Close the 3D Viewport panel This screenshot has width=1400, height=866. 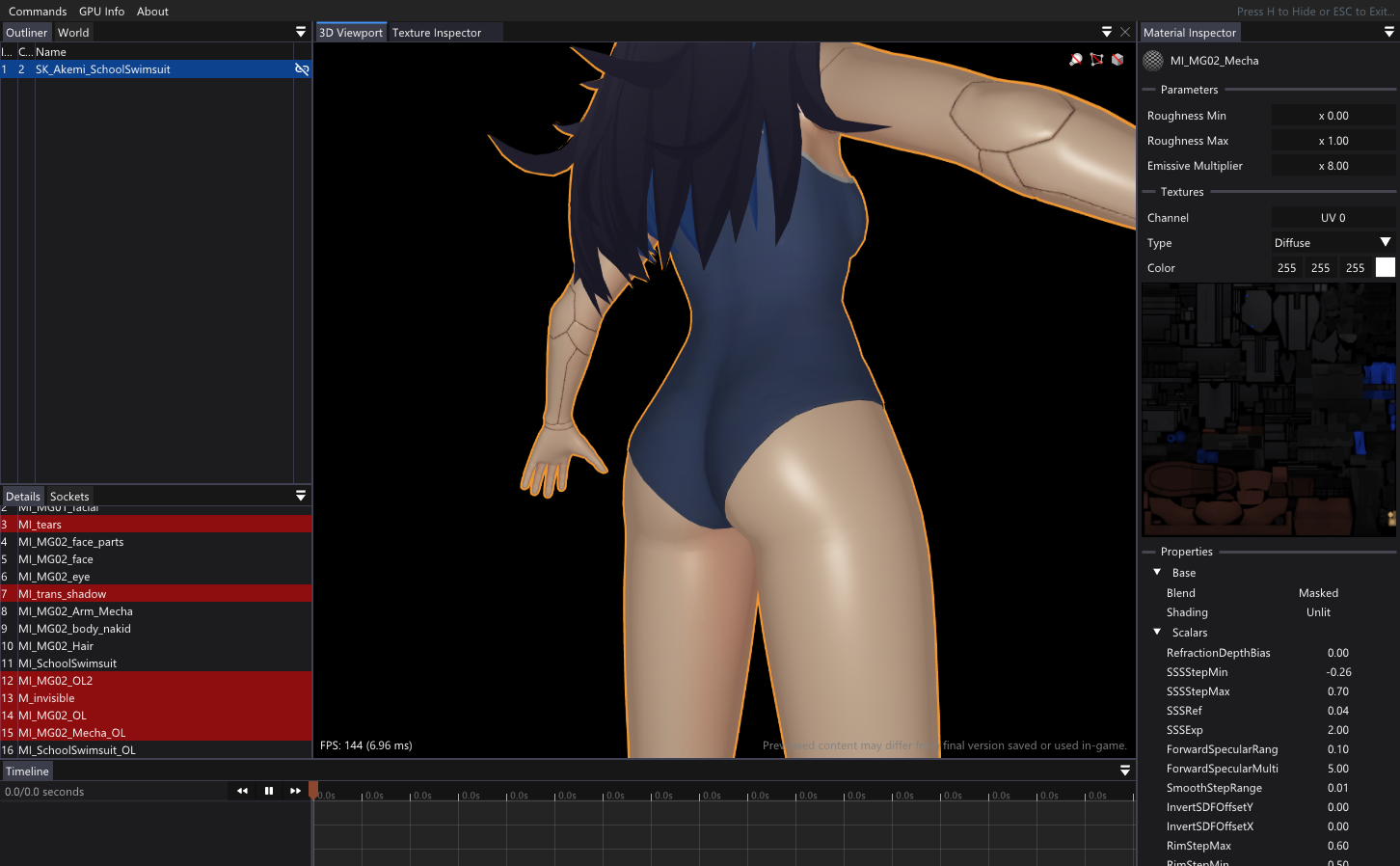point(1124,32)
